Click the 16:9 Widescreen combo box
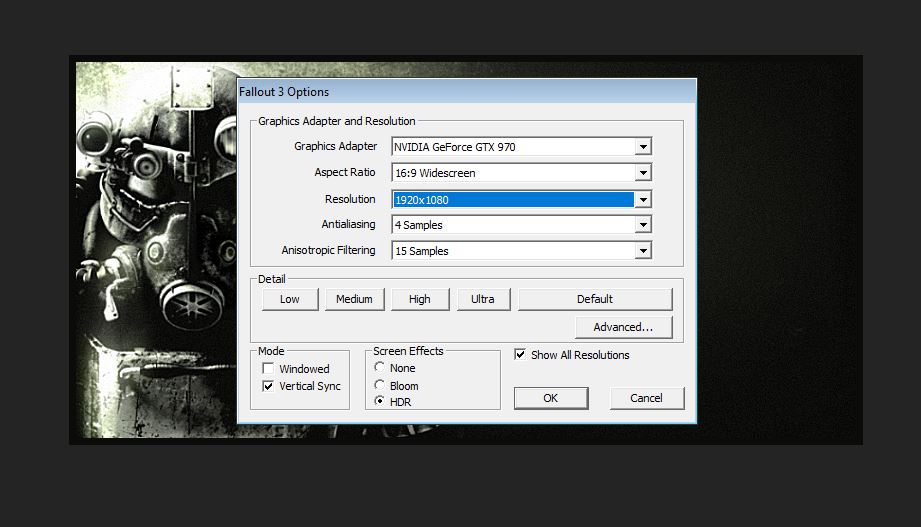 tap(522, 173)
